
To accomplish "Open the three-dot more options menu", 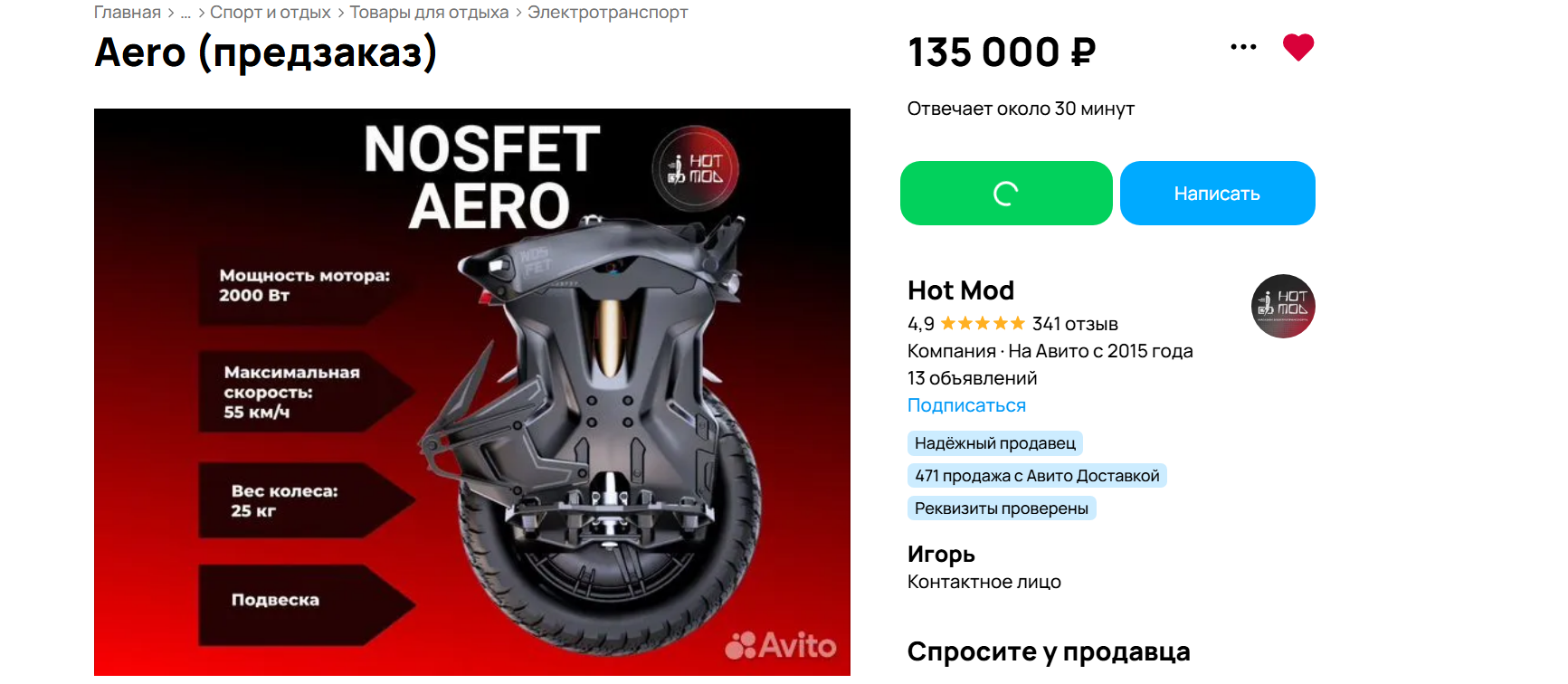I will click(x=1243, y=47).
